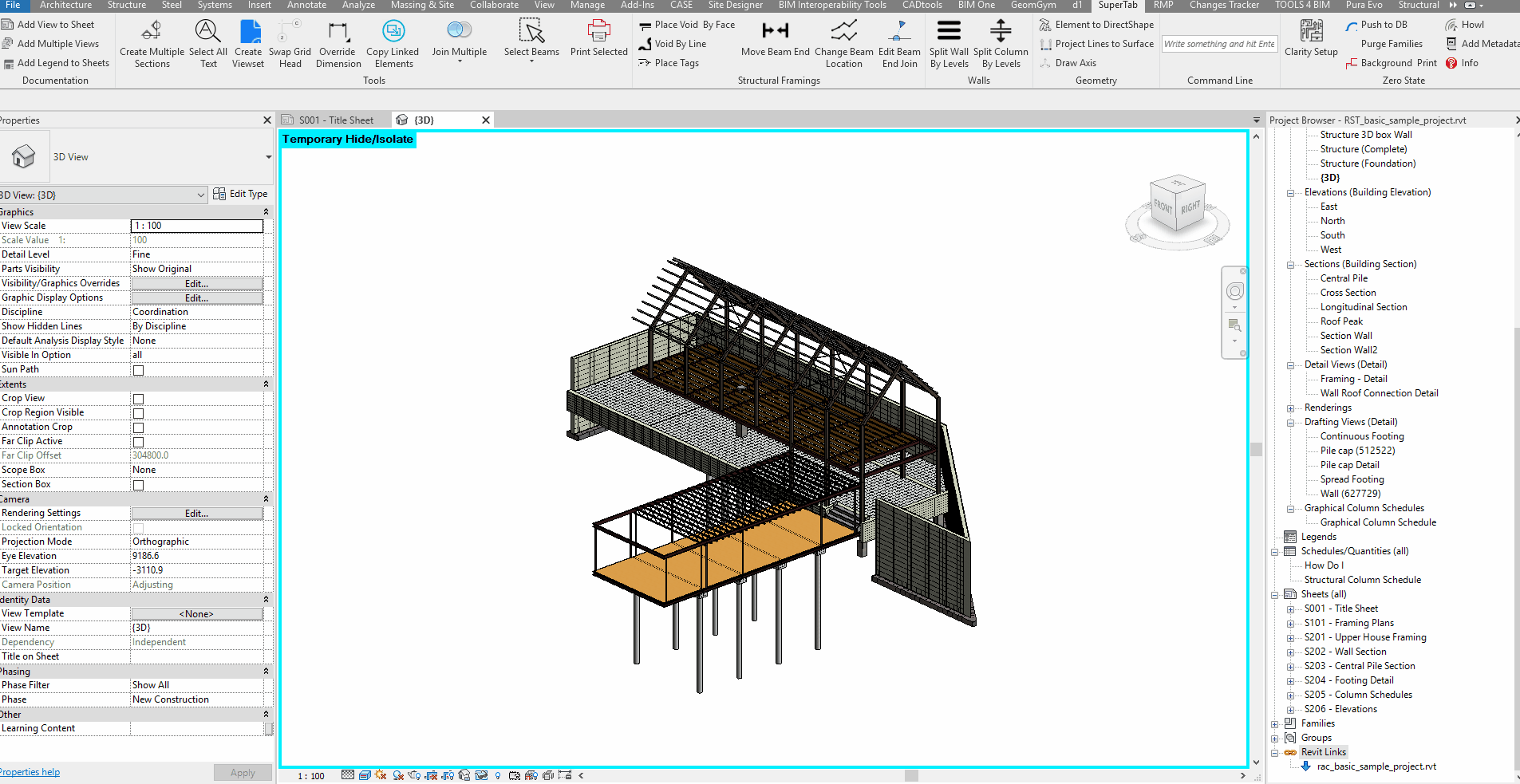The height and width of the screenshot is (784, 1520).
Task: Open the navigation bar steering wheel
Action: (1234, 292)
